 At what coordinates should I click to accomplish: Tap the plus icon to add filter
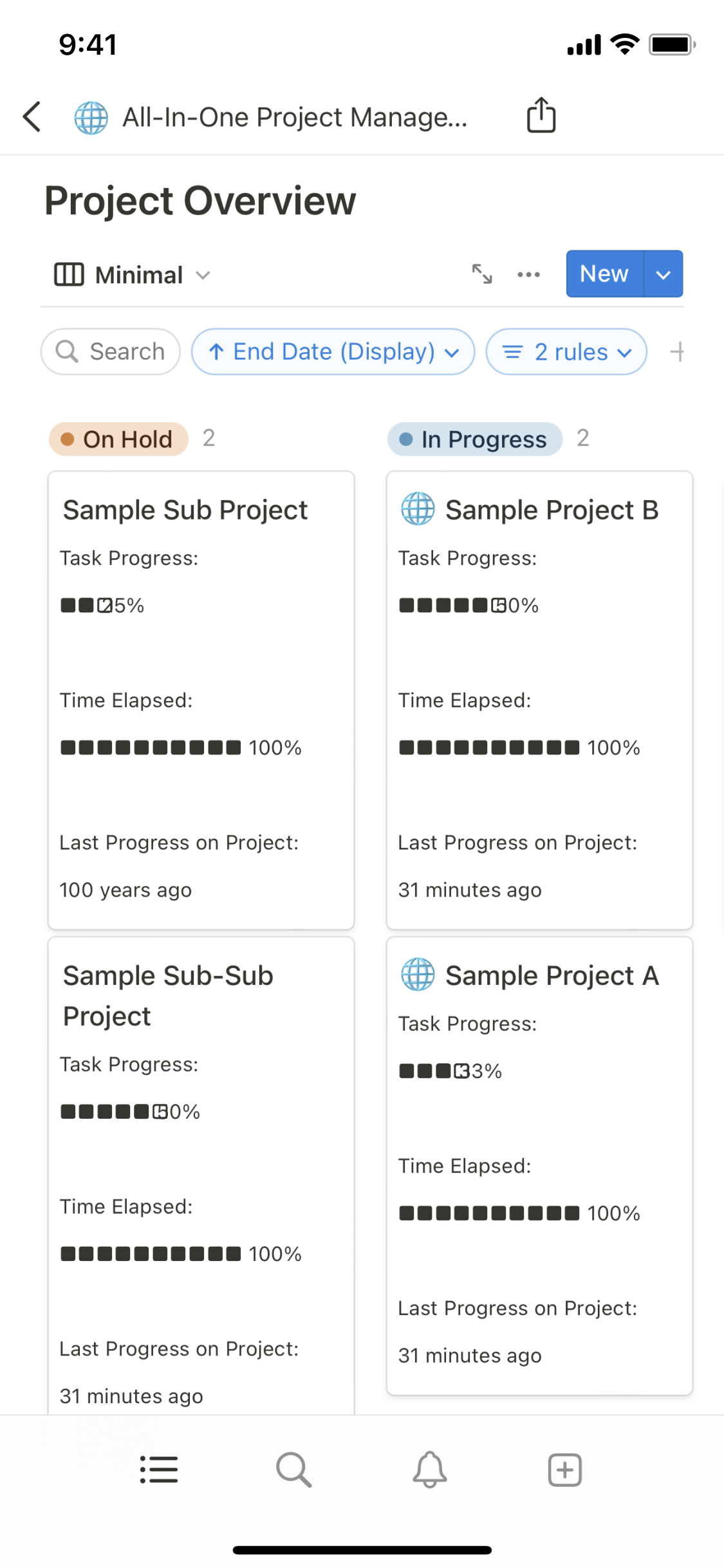(x=677, y=352)
